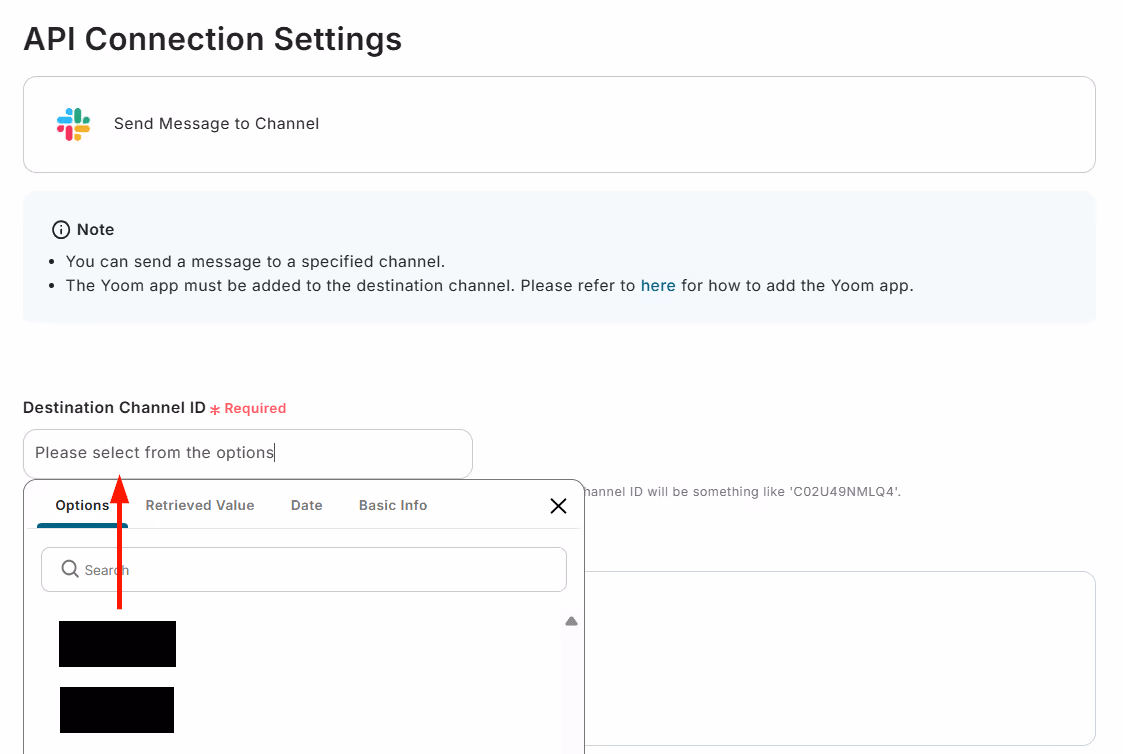
Task: Click the Destination Channel ID label
Action: tap(114, 408)
